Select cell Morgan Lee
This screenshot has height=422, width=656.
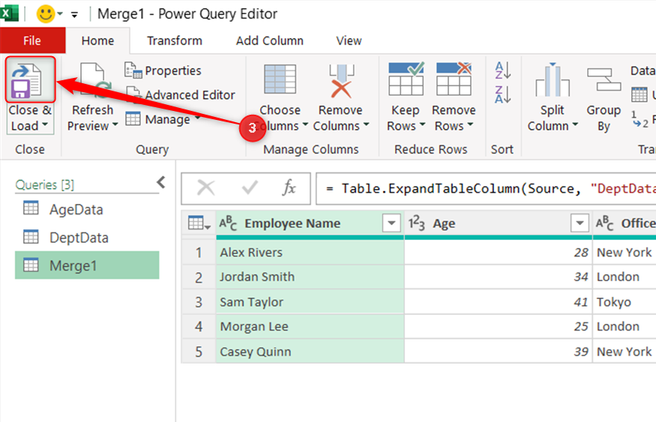[x=310, y=327]
